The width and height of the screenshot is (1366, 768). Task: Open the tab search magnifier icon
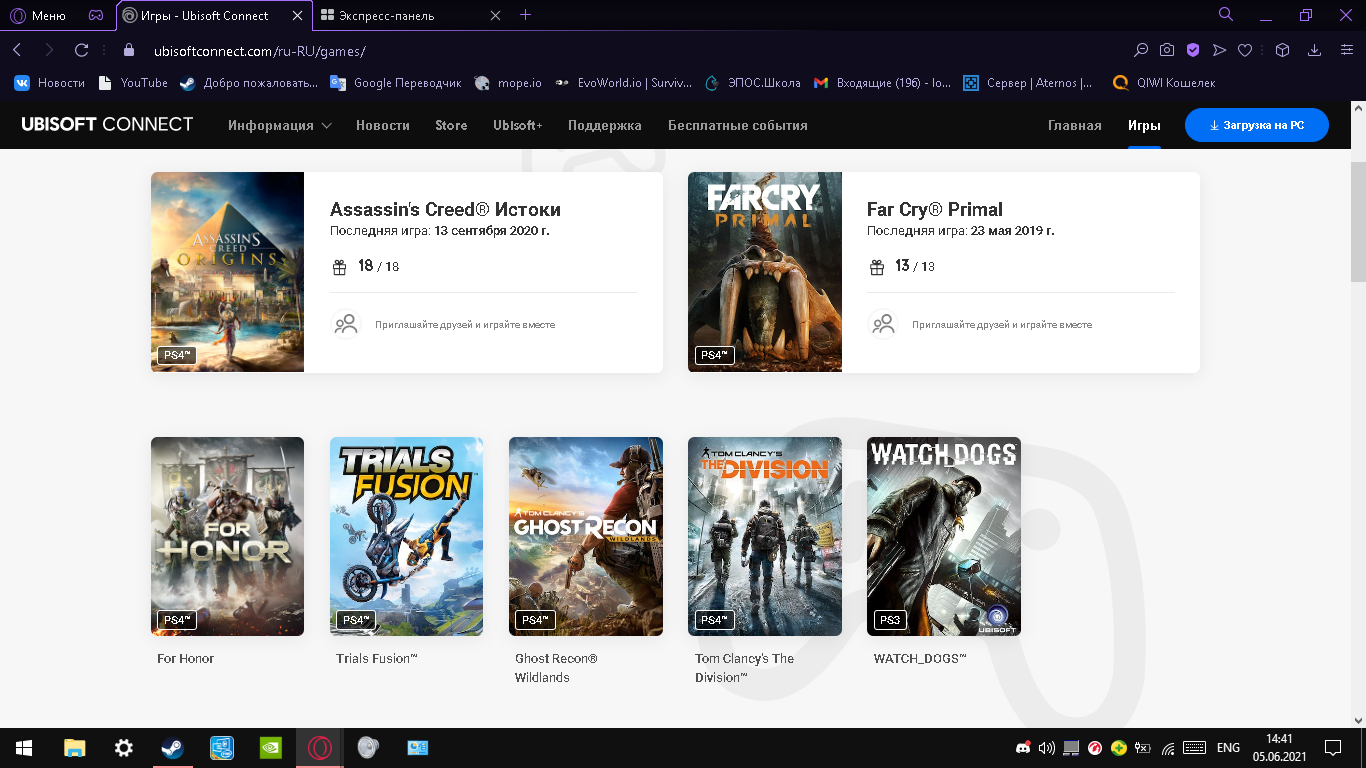click(1226, 14)
